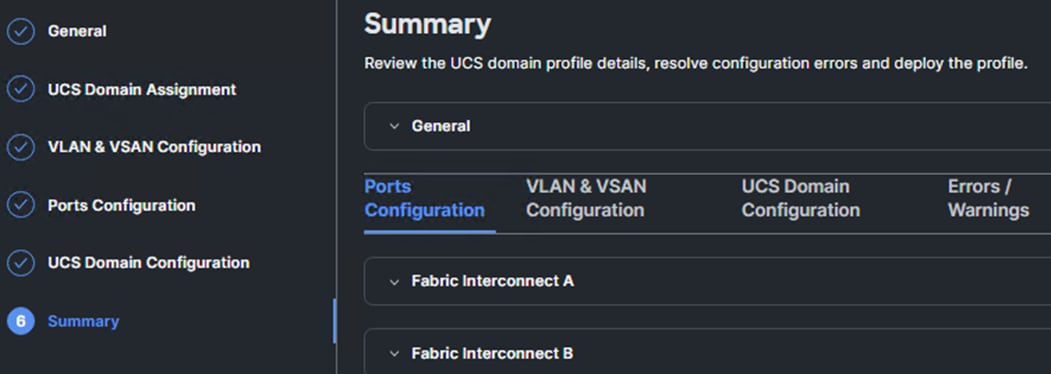Click the step 6 Summary number badge

pos(21,321)
